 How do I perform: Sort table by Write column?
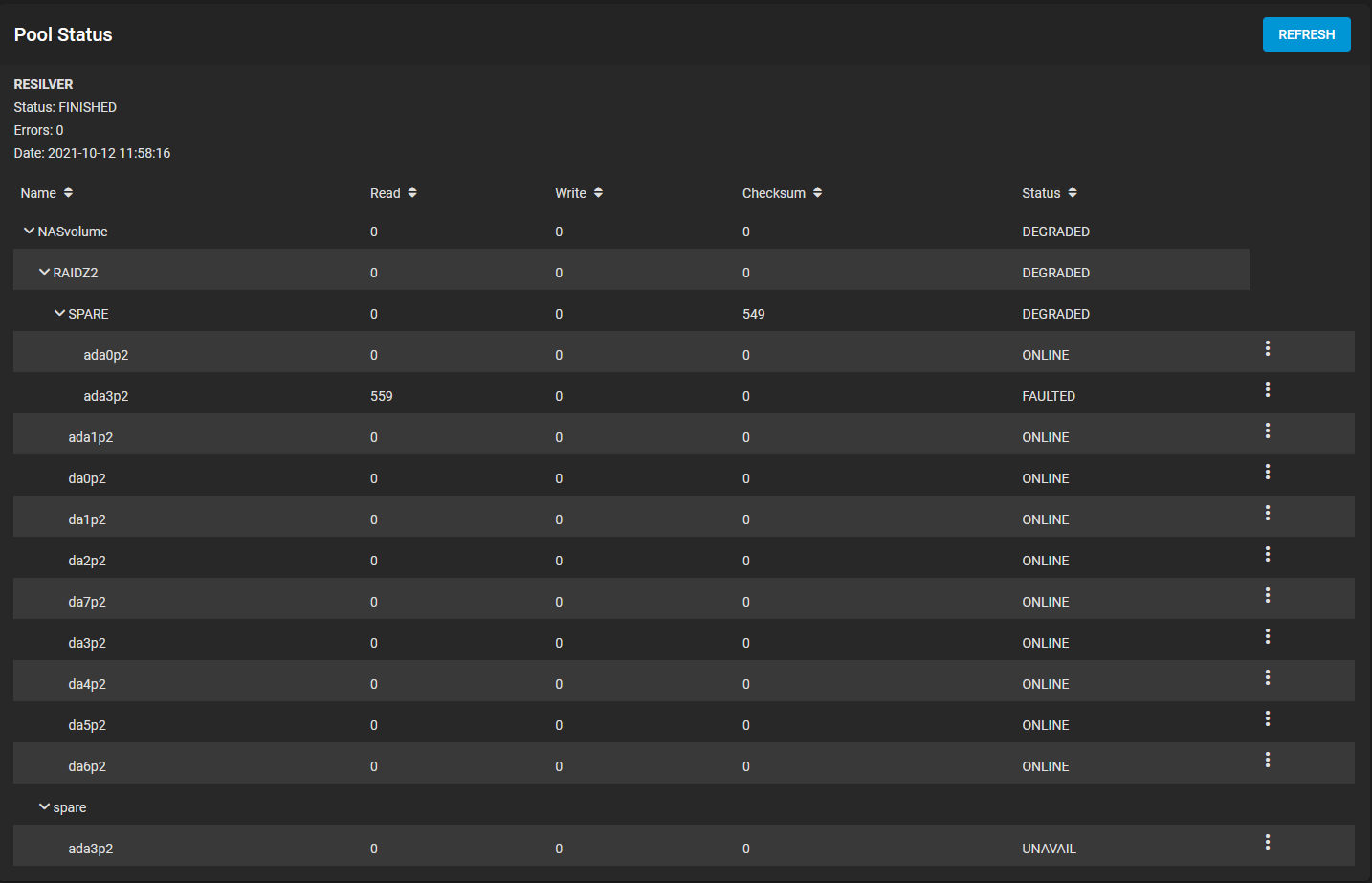579,193
